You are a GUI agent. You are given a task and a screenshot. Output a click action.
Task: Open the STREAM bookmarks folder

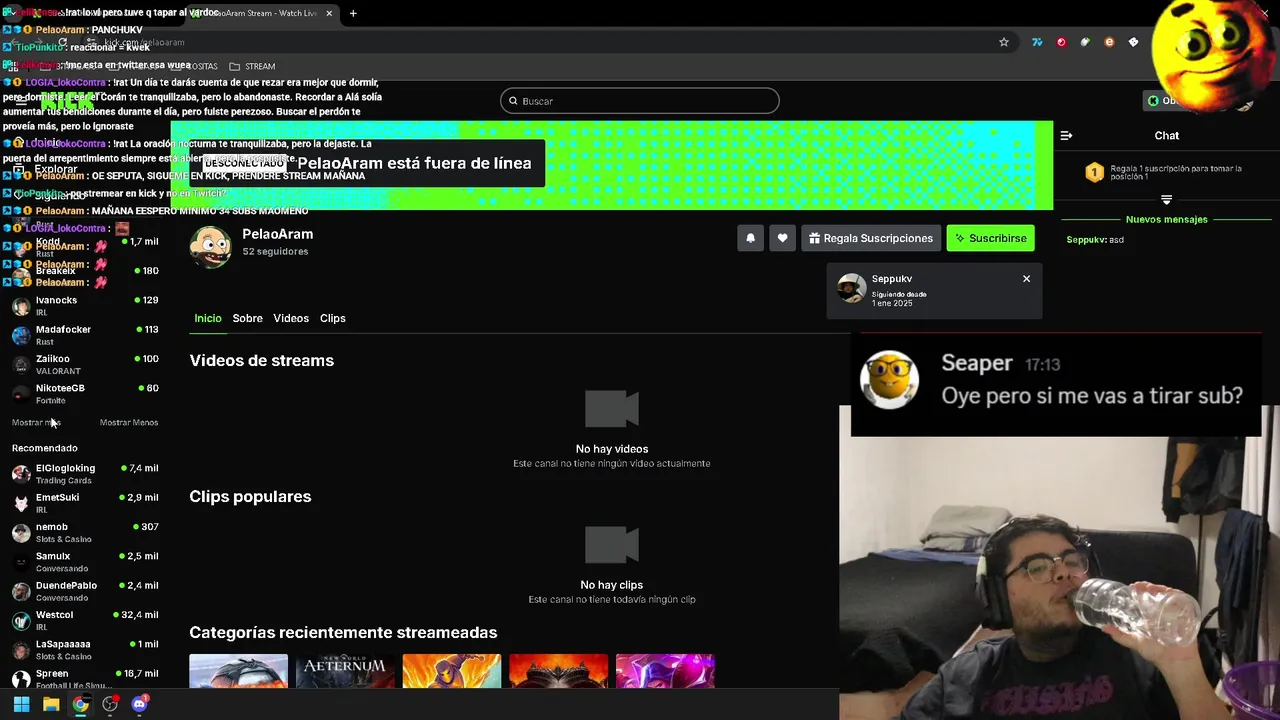252,66
